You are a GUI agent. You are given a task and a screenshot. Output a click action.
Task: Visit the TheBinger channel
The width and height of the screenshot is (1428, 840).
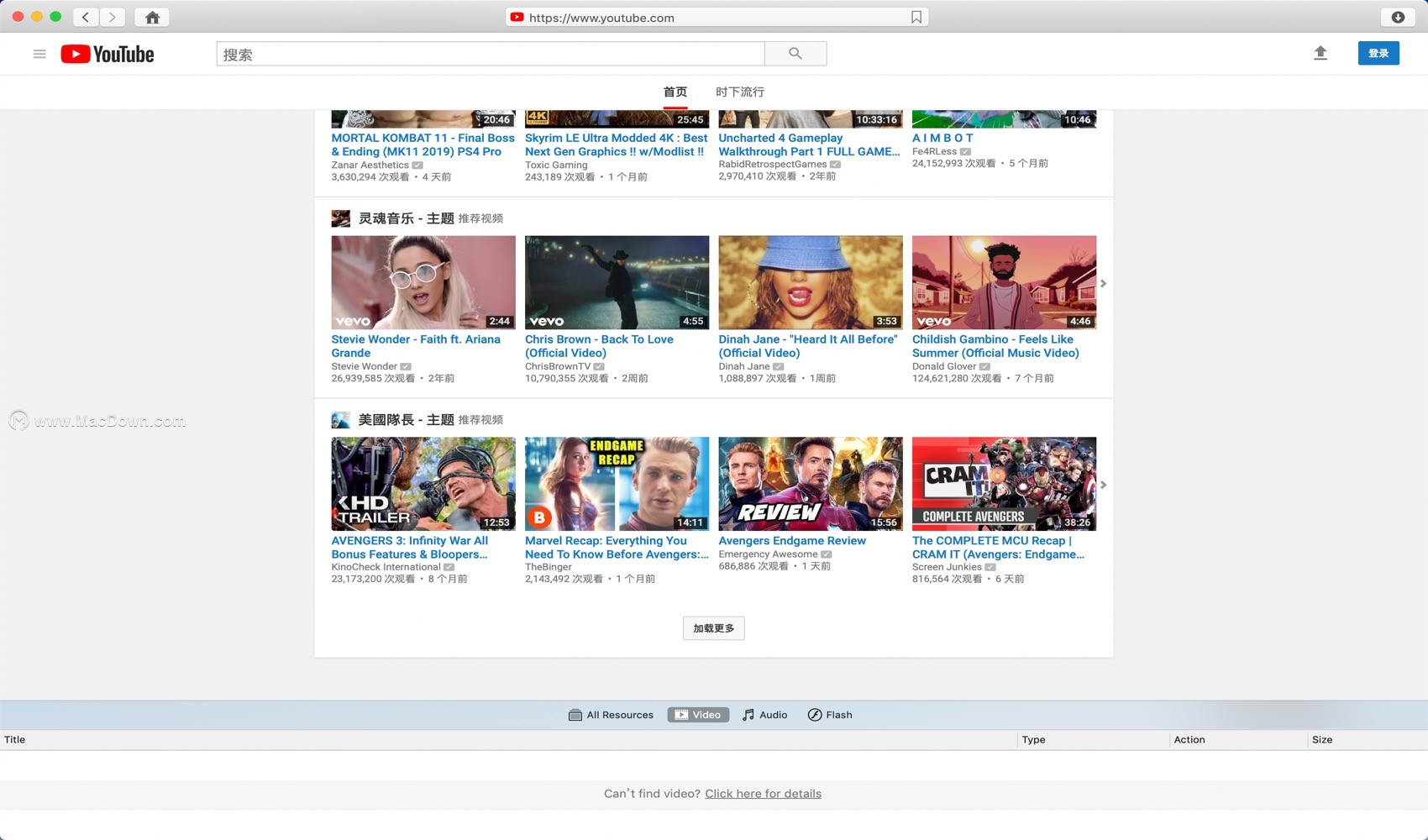549,567
